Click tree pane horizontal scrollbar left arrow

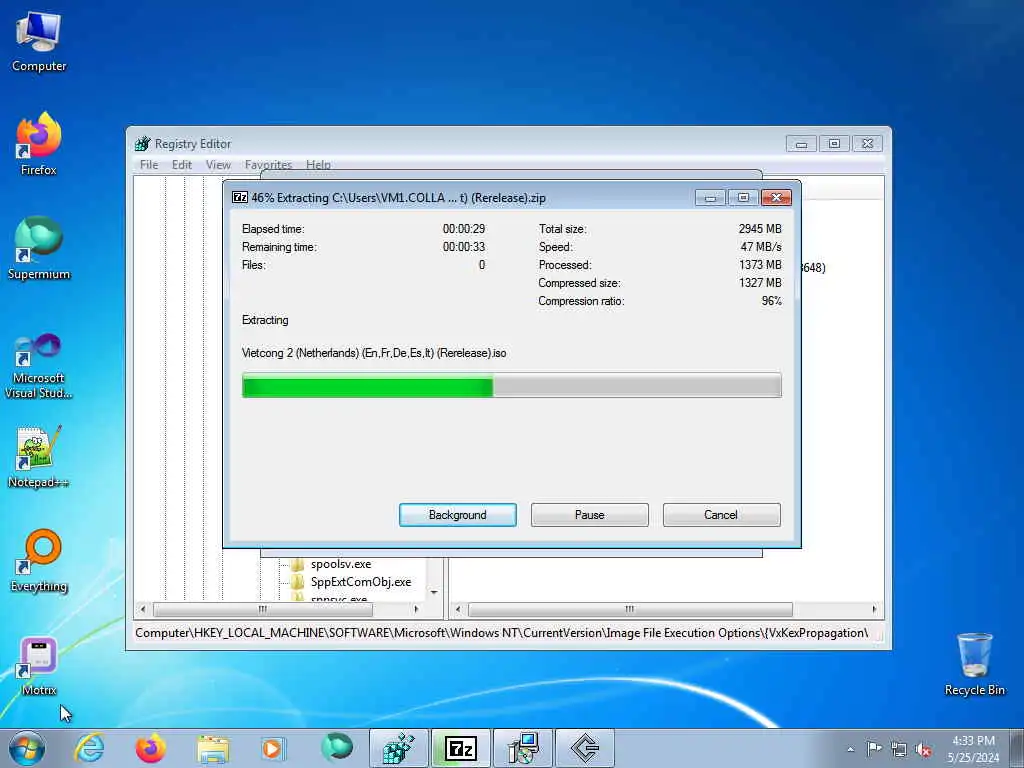[x=143, y=609]
